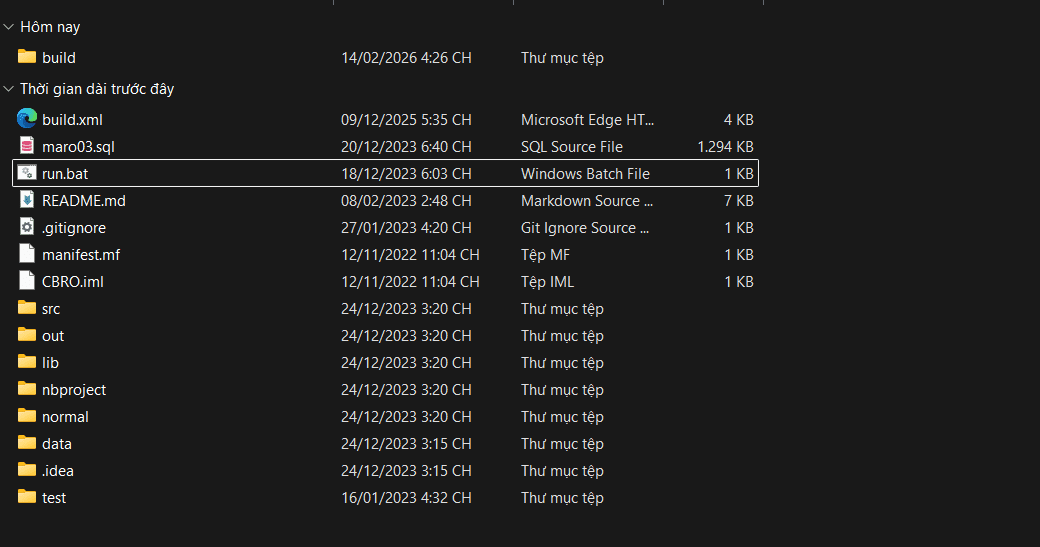Select the build.xml Edge icon
This screenshot has height=547, width=1040.
[27, 119]
